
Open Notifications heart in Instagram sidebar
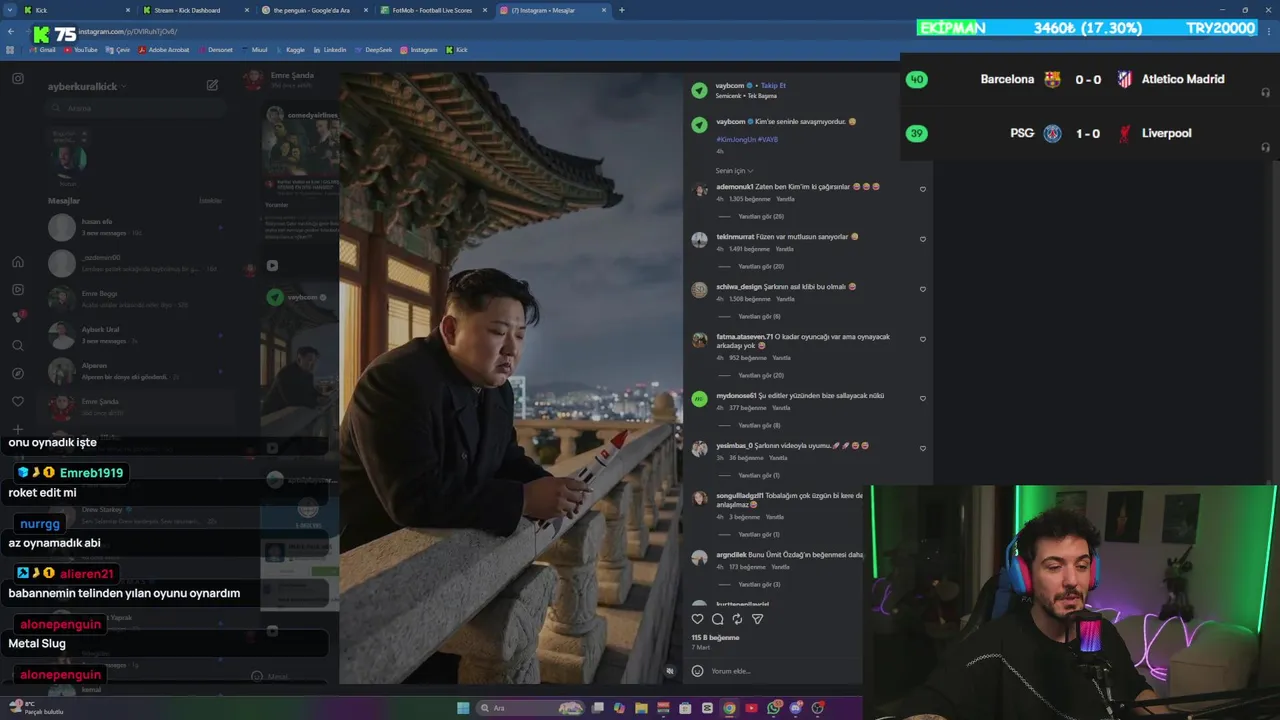[18, 401]
